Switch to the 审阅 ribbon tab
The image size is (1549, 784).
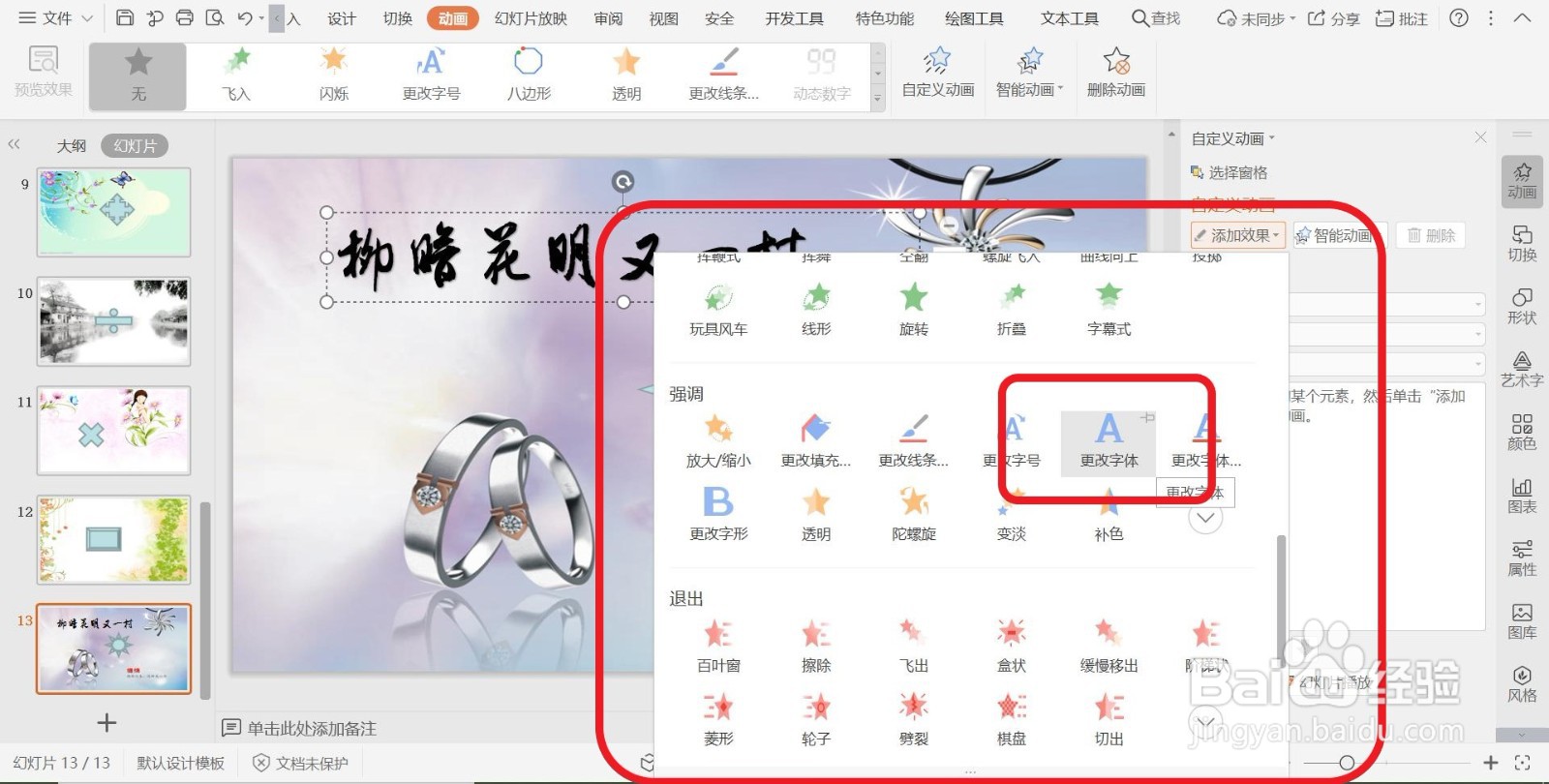point(608,18)
